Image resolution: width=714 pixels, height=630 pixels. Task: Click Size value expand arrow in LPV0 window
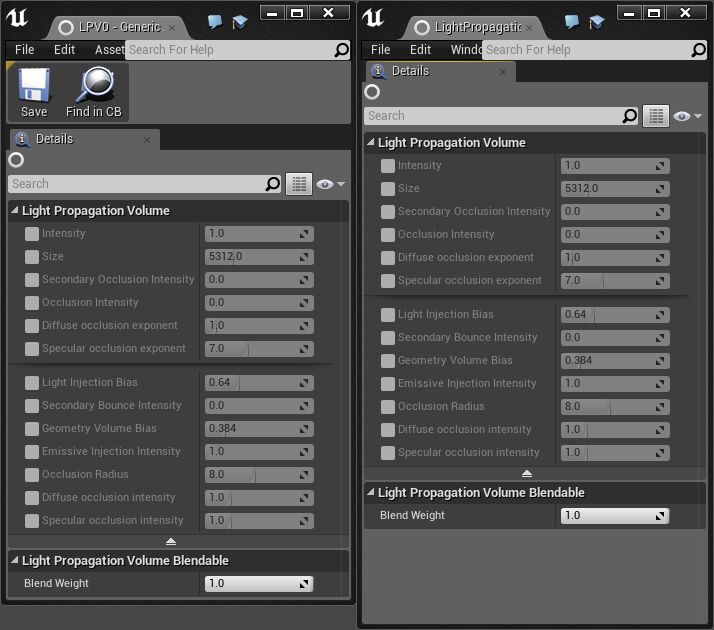tap(304, 257)
